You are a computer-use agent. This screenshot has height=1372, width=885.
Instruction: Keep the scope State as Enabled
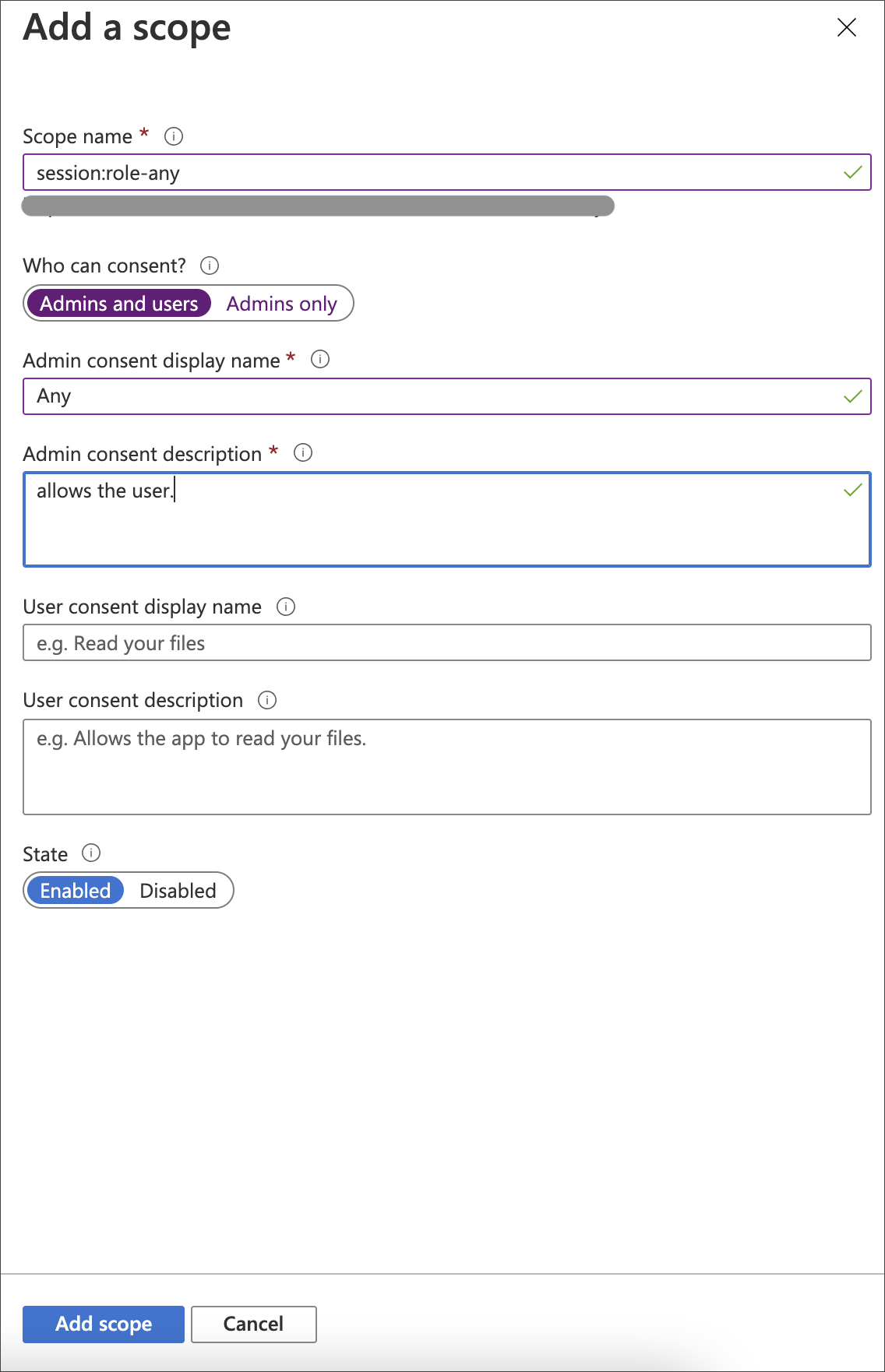pyautogui.click(x=76, y=890)
